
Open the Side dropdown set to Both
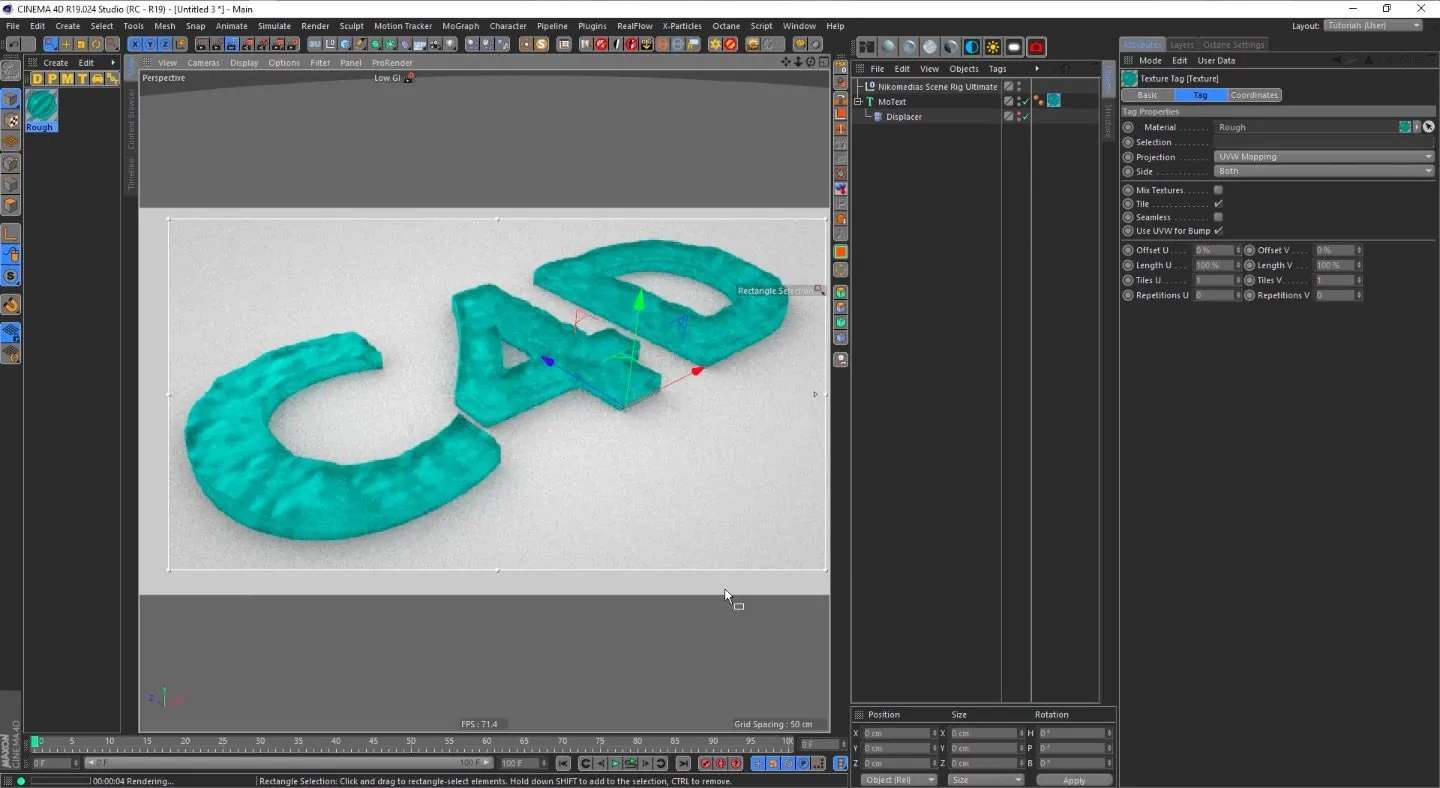[1322, 171]
